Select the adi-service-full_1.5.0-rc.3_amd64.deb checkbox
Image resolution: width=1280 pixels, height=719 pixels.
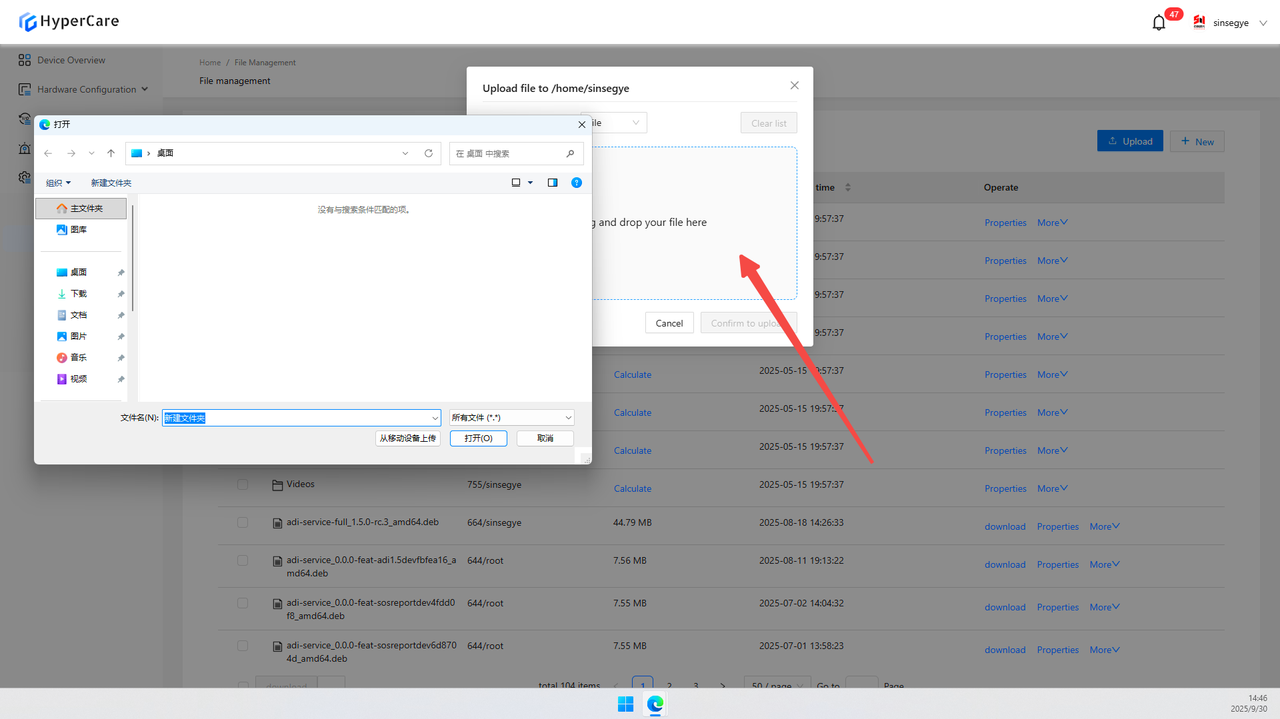point(243,522)
